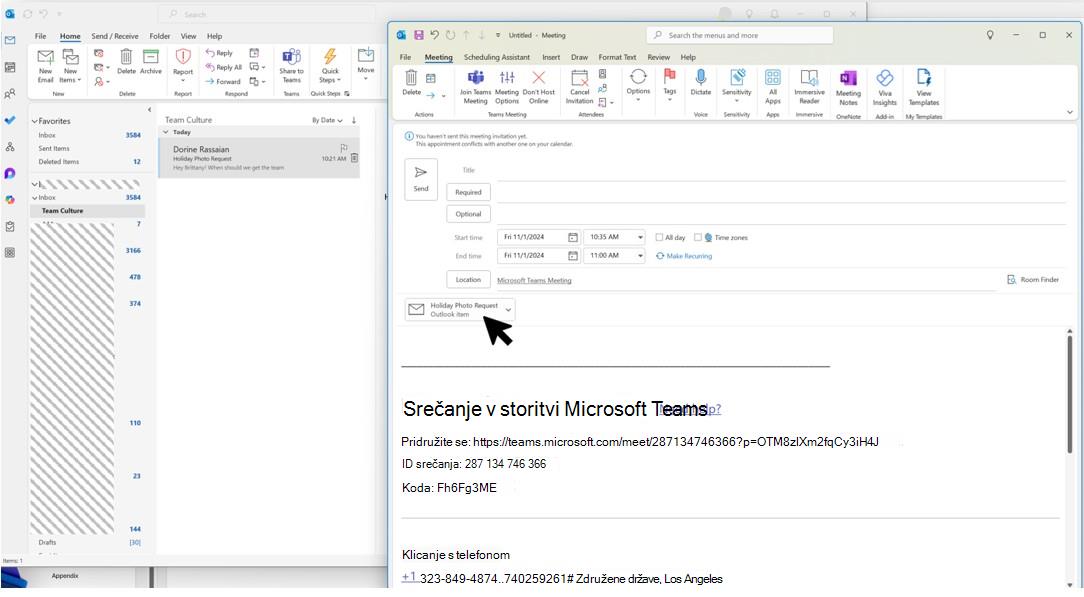1084x597 pixels.
Task: Launch Immersive Reader
Action: 809,87
